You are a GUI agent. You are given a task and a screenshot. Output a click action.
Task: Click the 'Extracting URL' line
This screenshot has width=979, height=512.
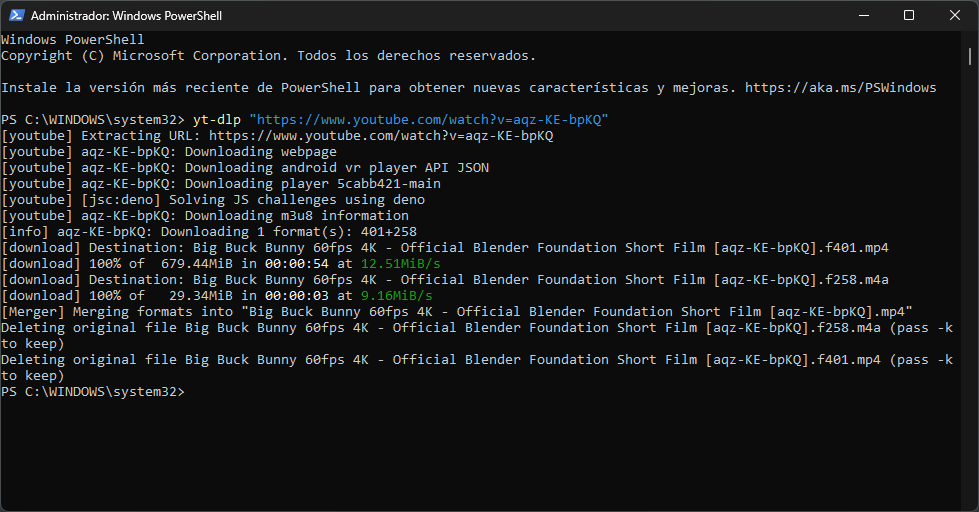(277, 135)
